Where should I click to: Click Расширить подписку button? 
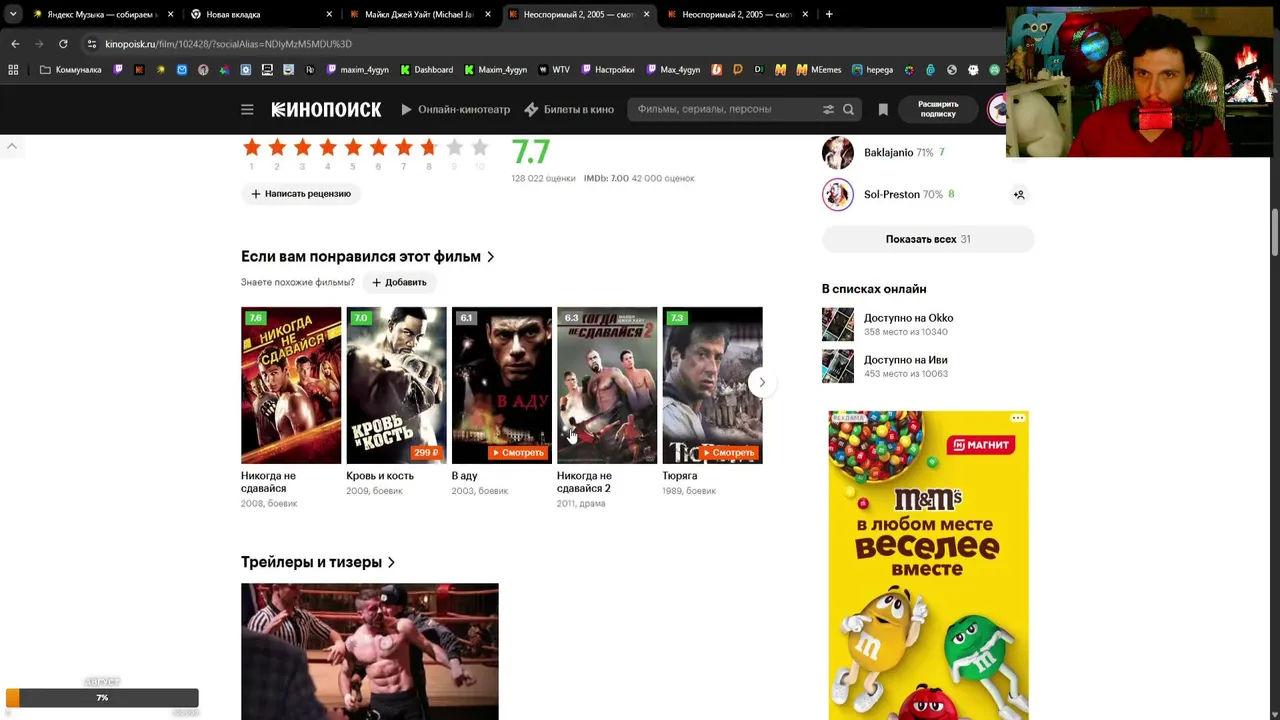[x=938, y=109]
